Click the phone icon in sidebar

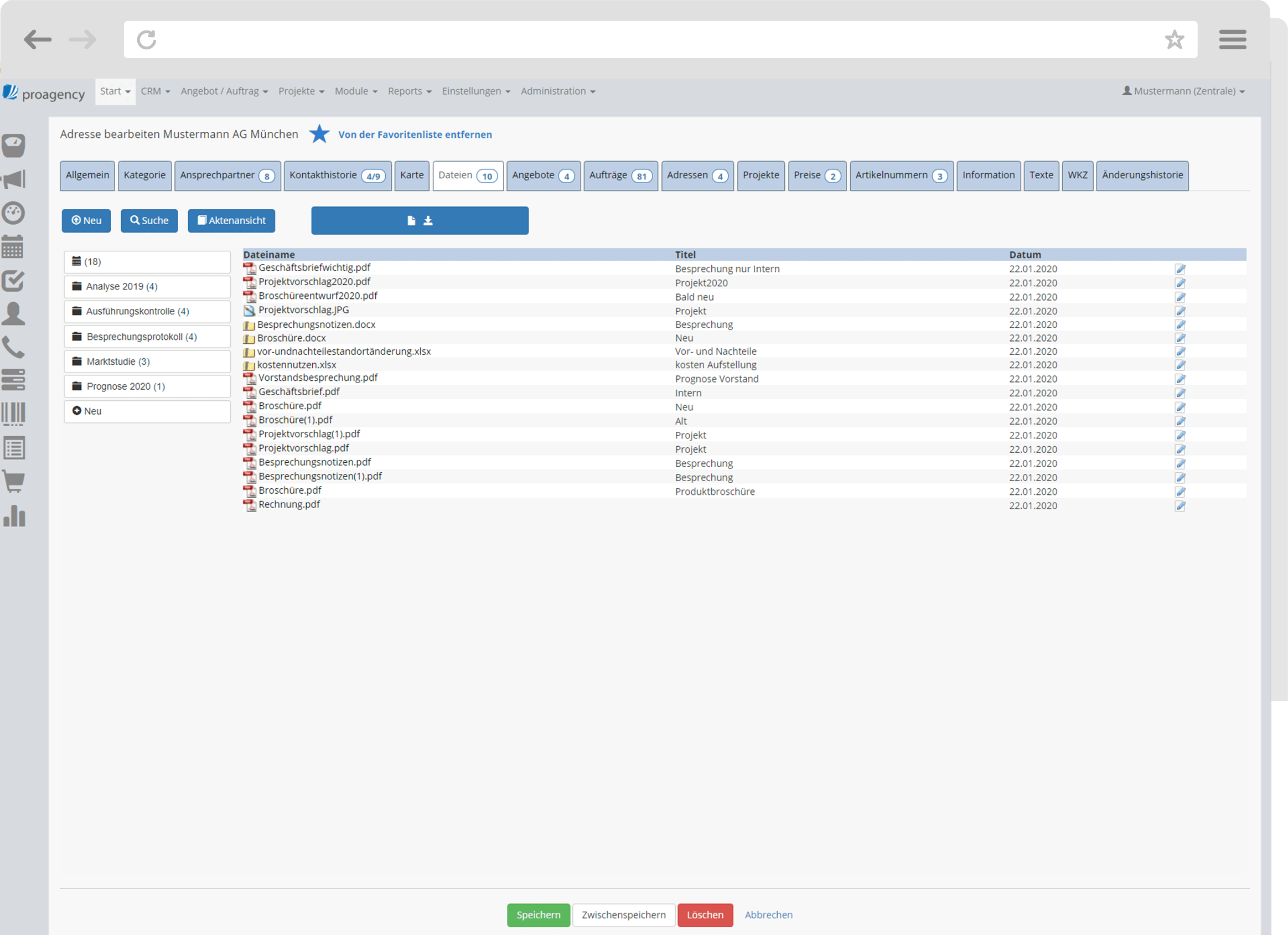(x=13, y=347)
